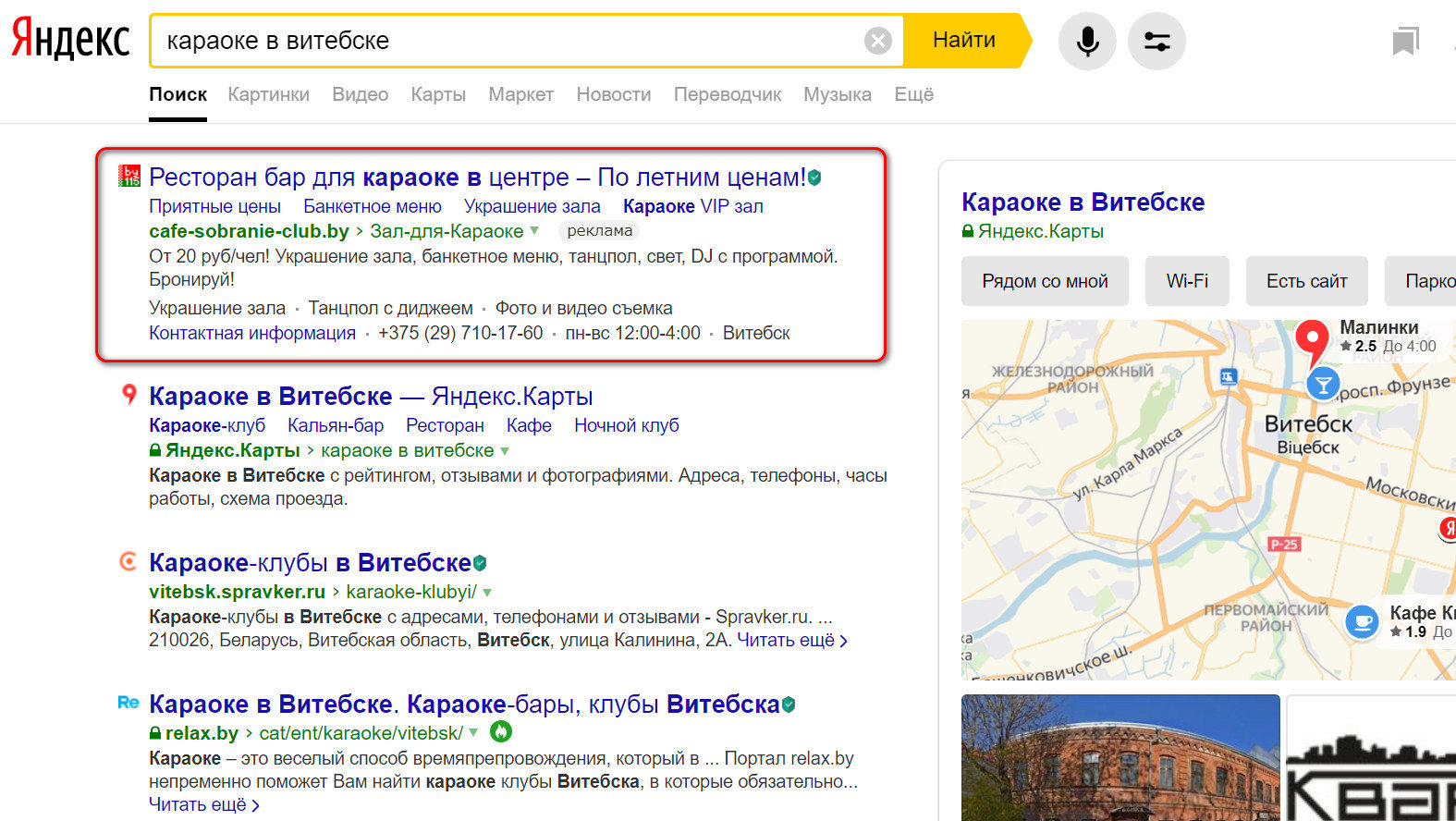Viewport: 1456px width, 821px height.
Task: Click the blue cocktail bar map marker
Action: pyautogui.click(x=1323, y=383)
